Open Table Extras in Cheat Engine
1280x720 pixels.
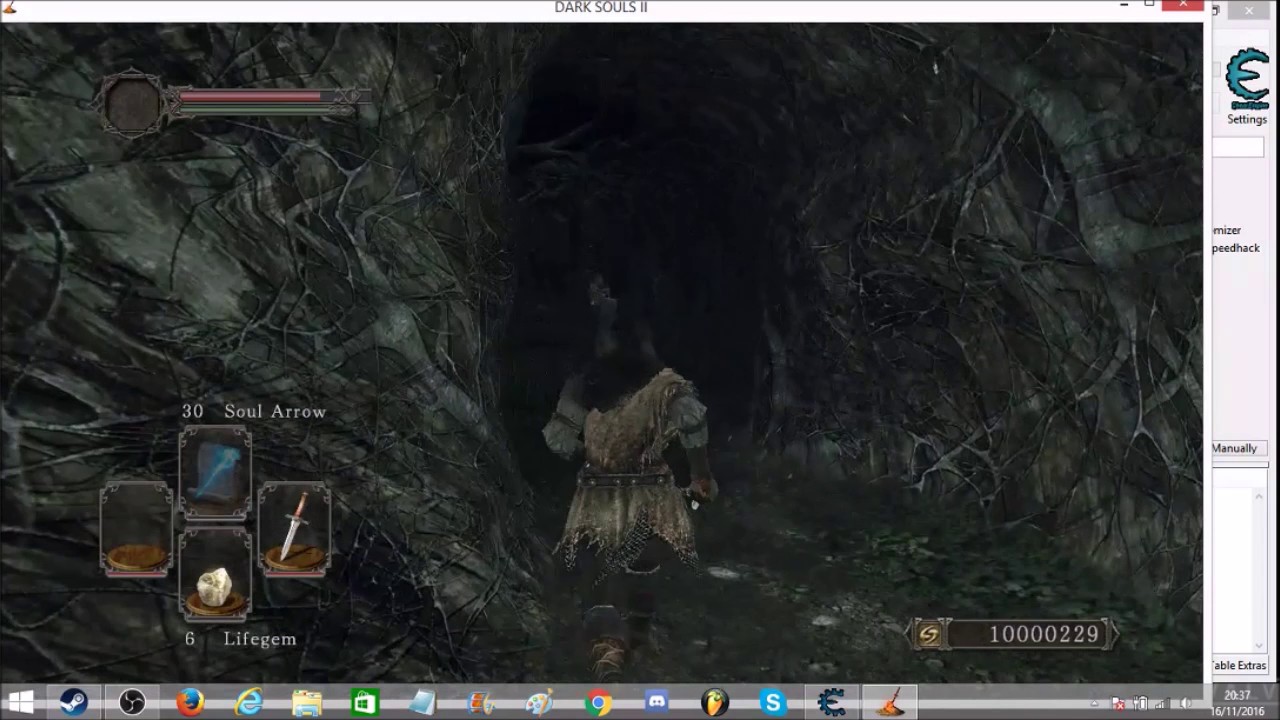pyautogui.click(x=1240, y=665)
